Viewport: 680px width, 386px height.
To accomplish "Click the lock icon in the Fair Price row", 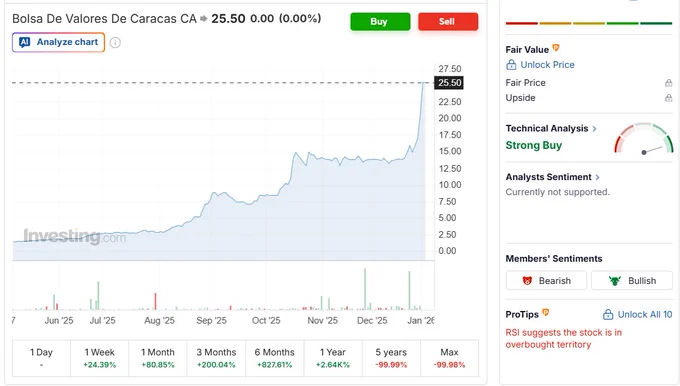I will point(669,82).
